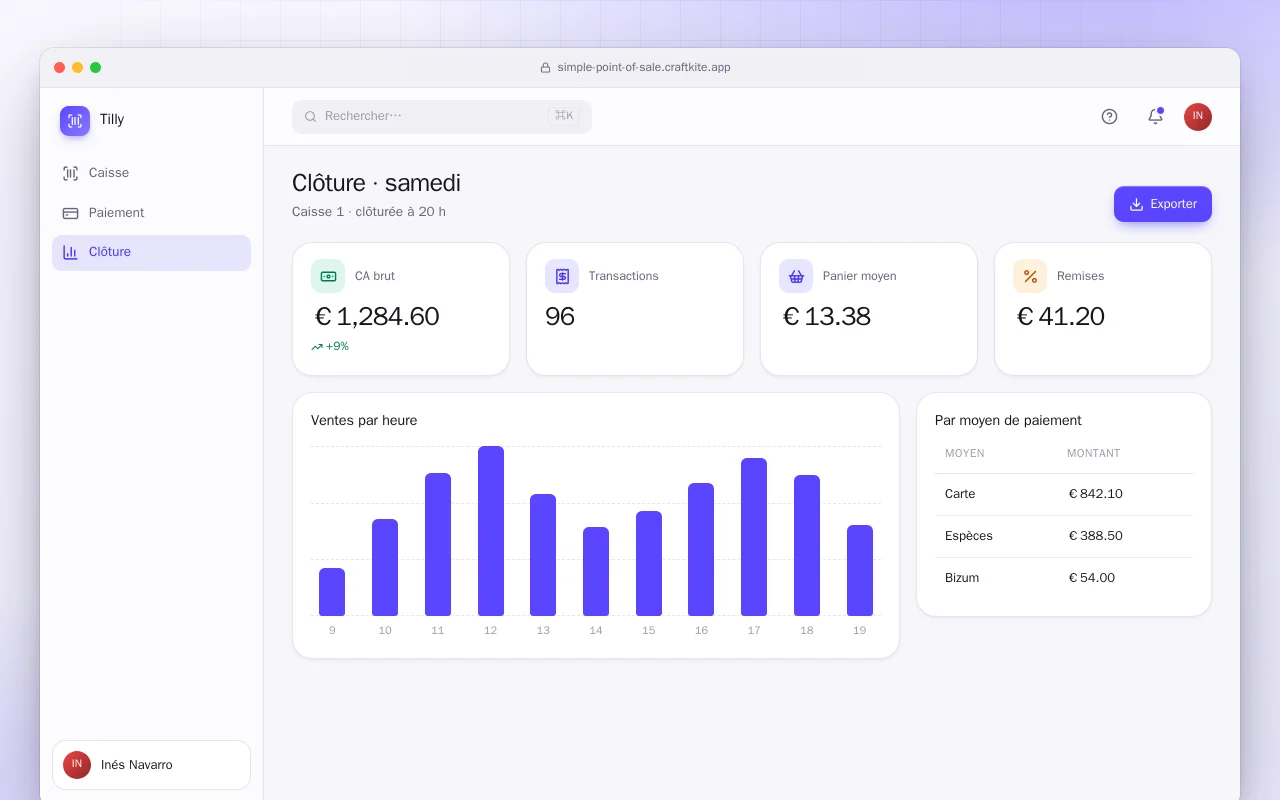The height and width of the screenshot is (800, 1280).
Task: Click the Panier moyen value € 13.38
Action: [826, 317]
